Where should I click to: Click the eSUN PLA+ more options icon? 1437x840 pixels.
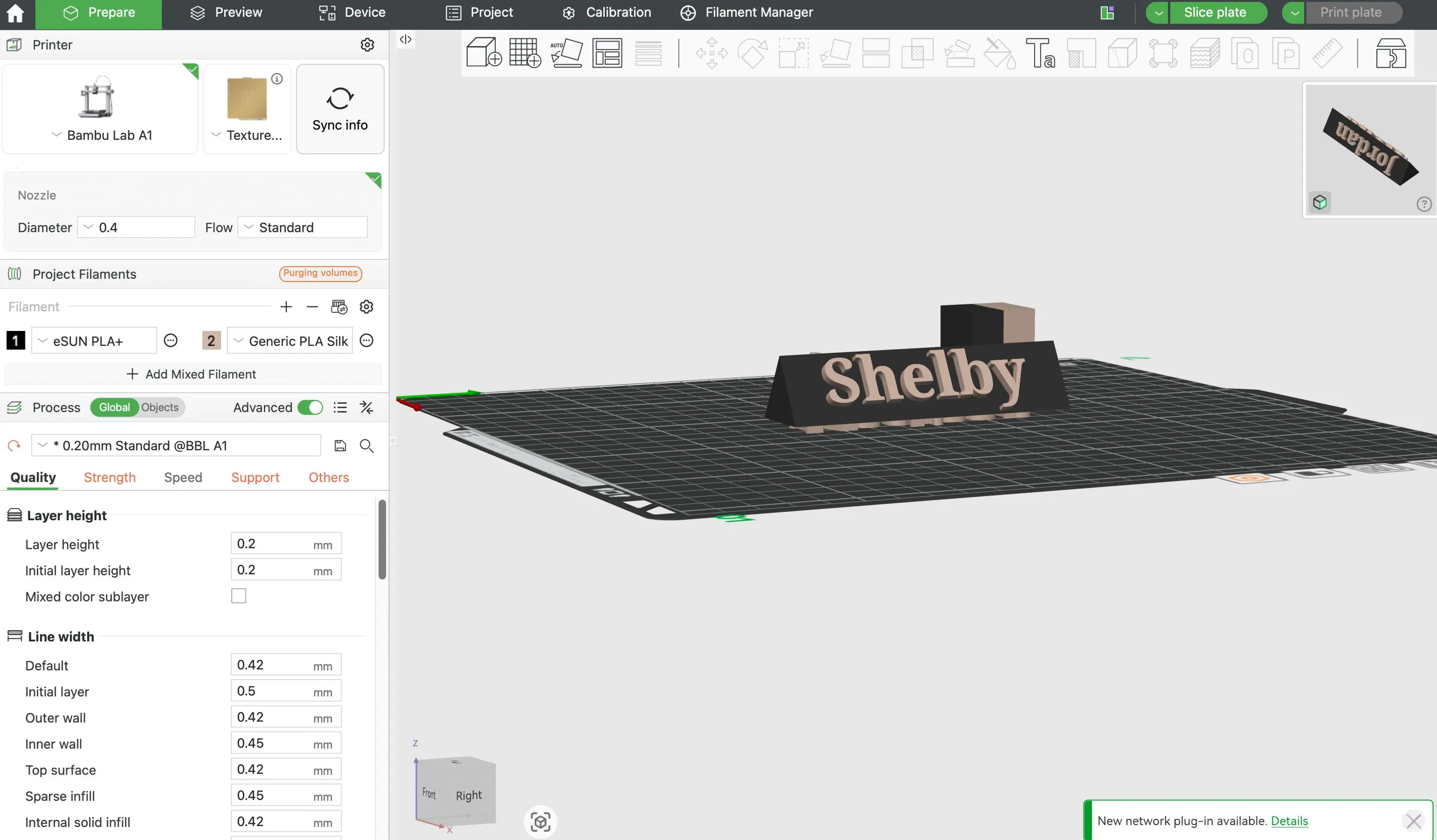[171, 341]
